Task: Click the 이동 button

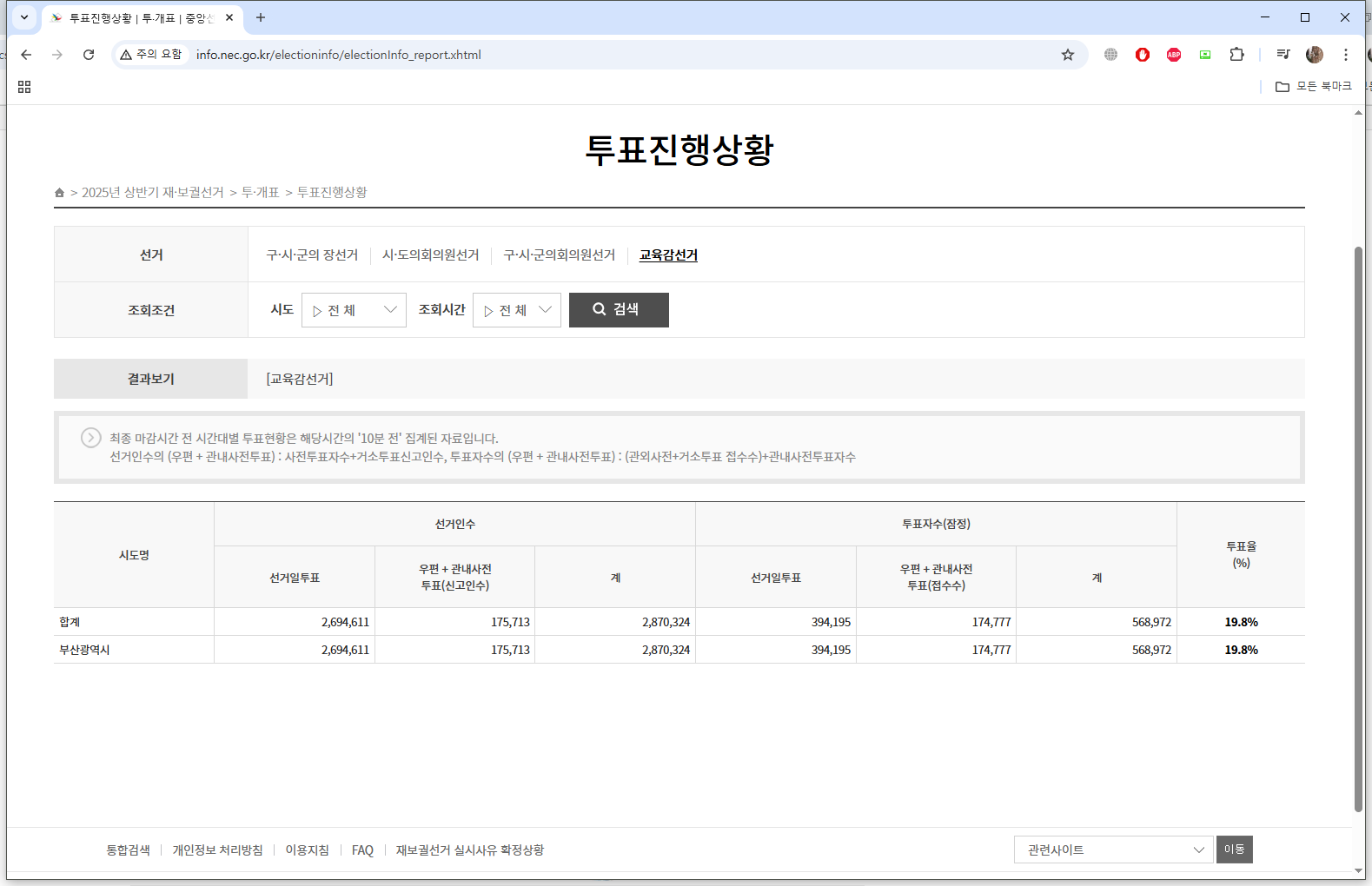Action: [x=1234, y=850]
